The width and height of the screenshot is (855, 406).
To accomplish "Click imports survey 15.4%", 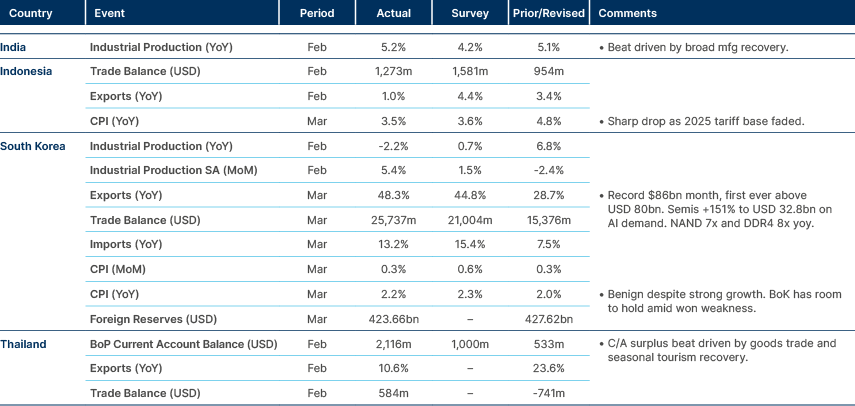I will pos(470,245).
